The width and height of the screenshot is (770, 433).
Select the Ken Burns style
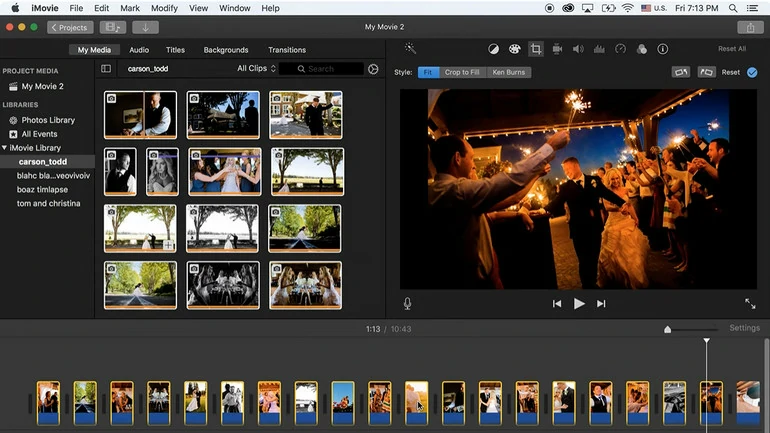508,72
